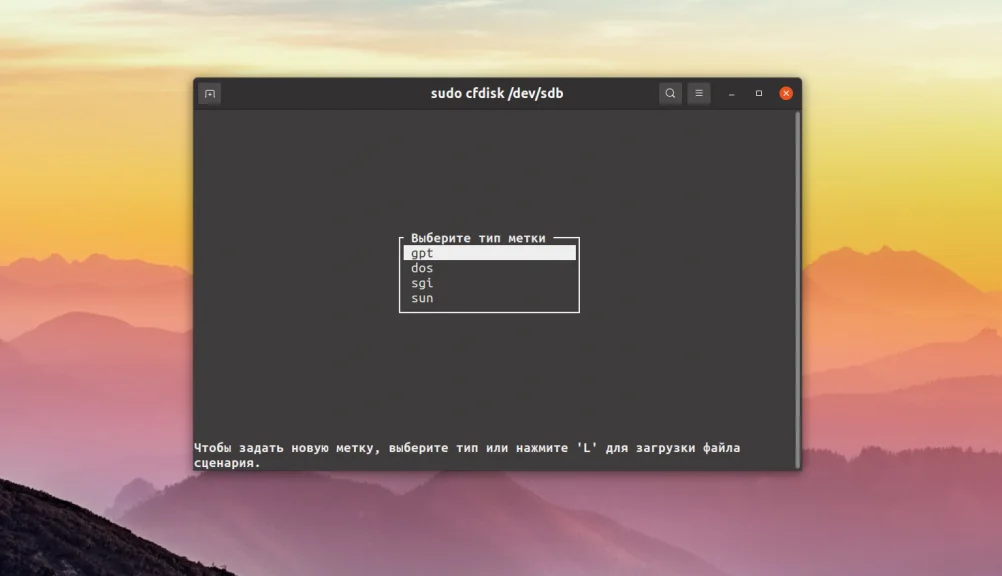This screenshot has height=576, width=1002.
Task: Click the terminal app icon in the header bar
Action: coord(209,93)
